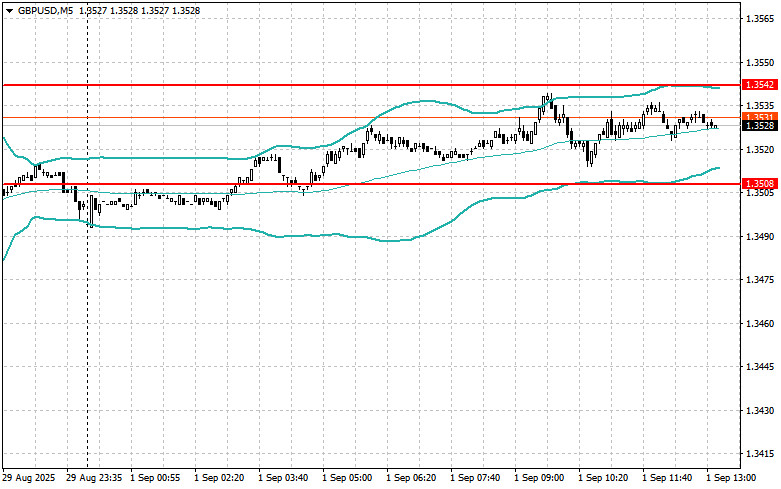
Task: Click the GBPUSD,M5 chart title text
Action: click(x=45, y=10)
